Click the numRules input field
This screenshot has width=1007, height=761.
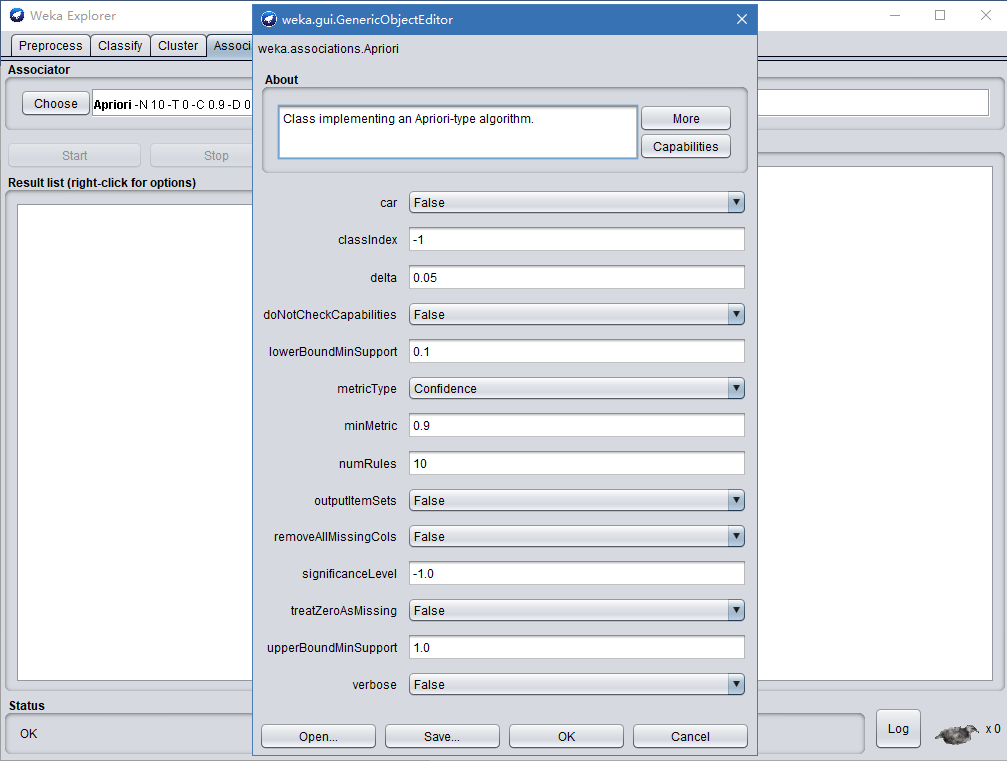coord(577,464)
